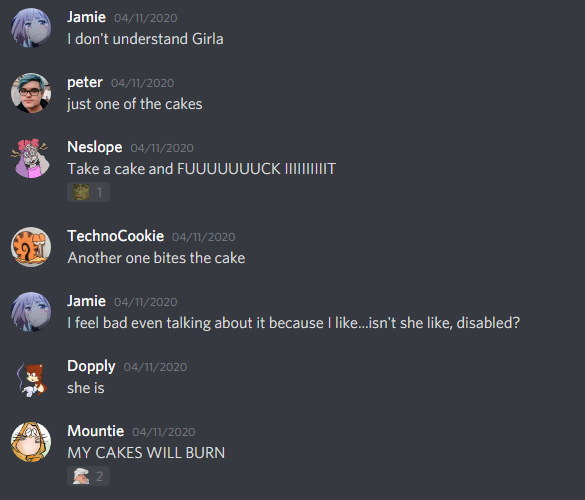This screenshot has height=500, width=585.
Task: Toggle the emoji reaction under Neslope's message
Action: click(88, 192)
